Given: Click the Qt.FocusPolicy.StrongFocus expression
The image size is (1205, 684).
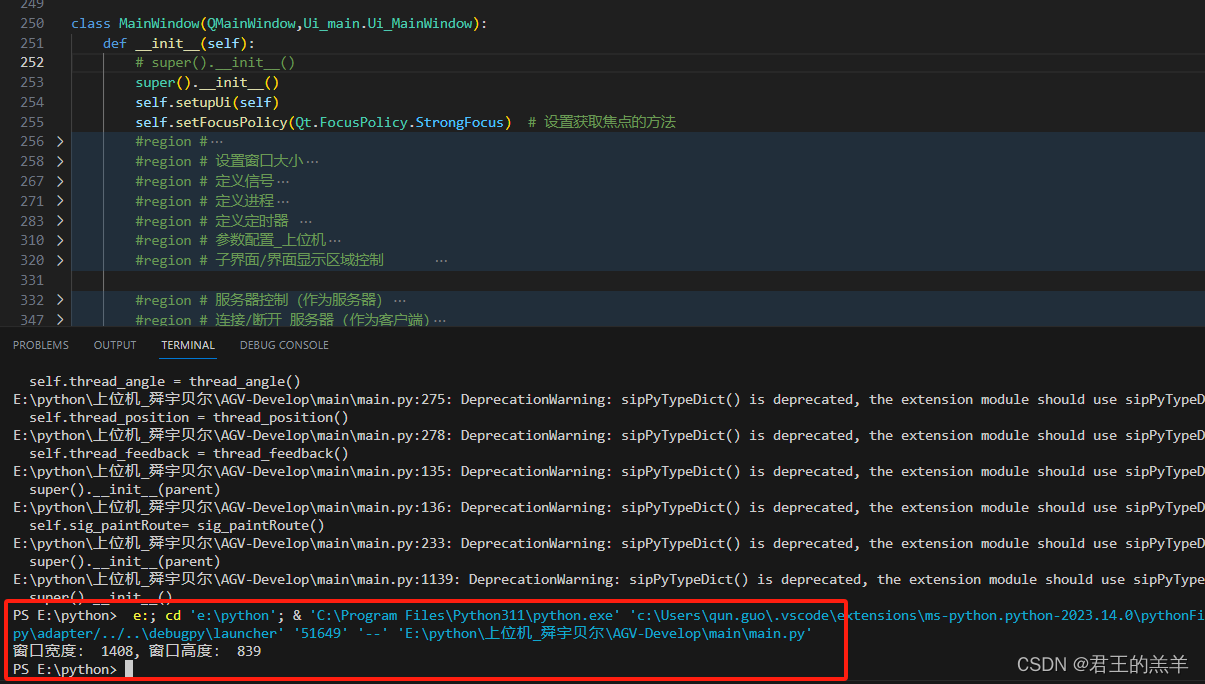Looking at the screenshot, I should [403, 122].
